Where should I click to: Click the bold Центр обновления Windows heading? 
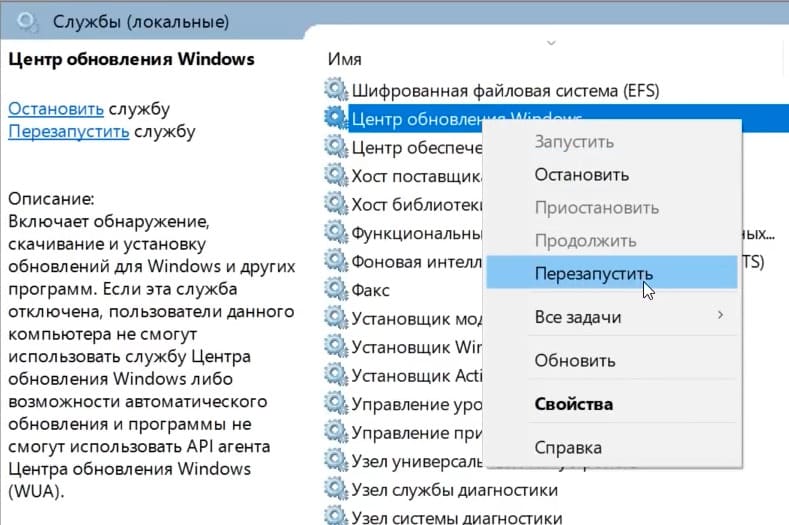(131, 59)
